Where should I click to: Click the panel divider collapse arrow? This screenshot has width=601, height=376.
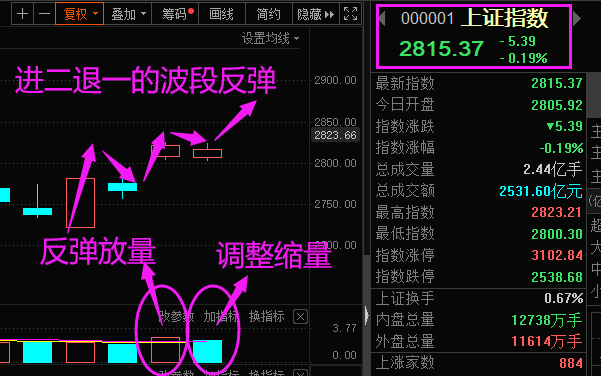366,315
